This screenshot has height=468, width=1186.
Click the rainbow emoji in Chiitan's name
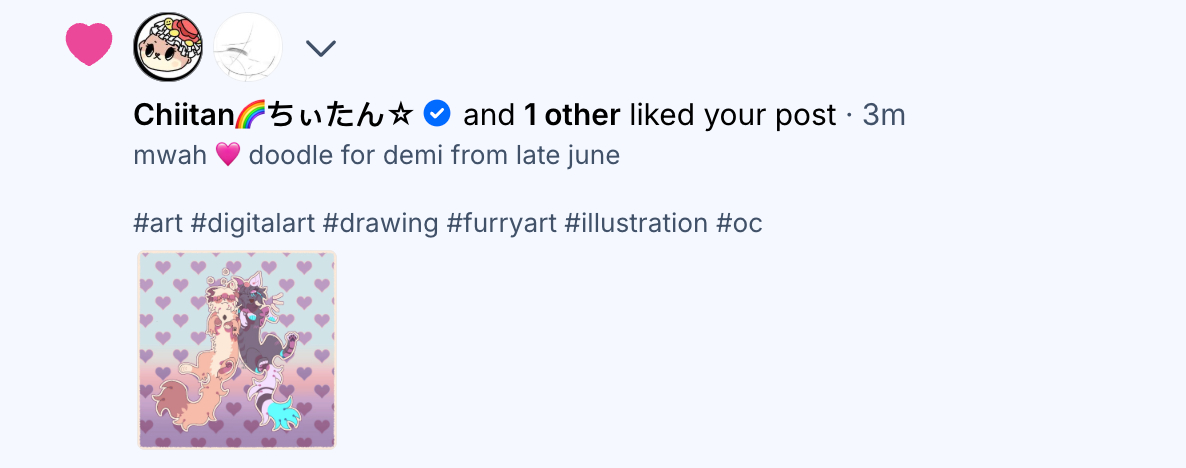[x=247, y=116]
